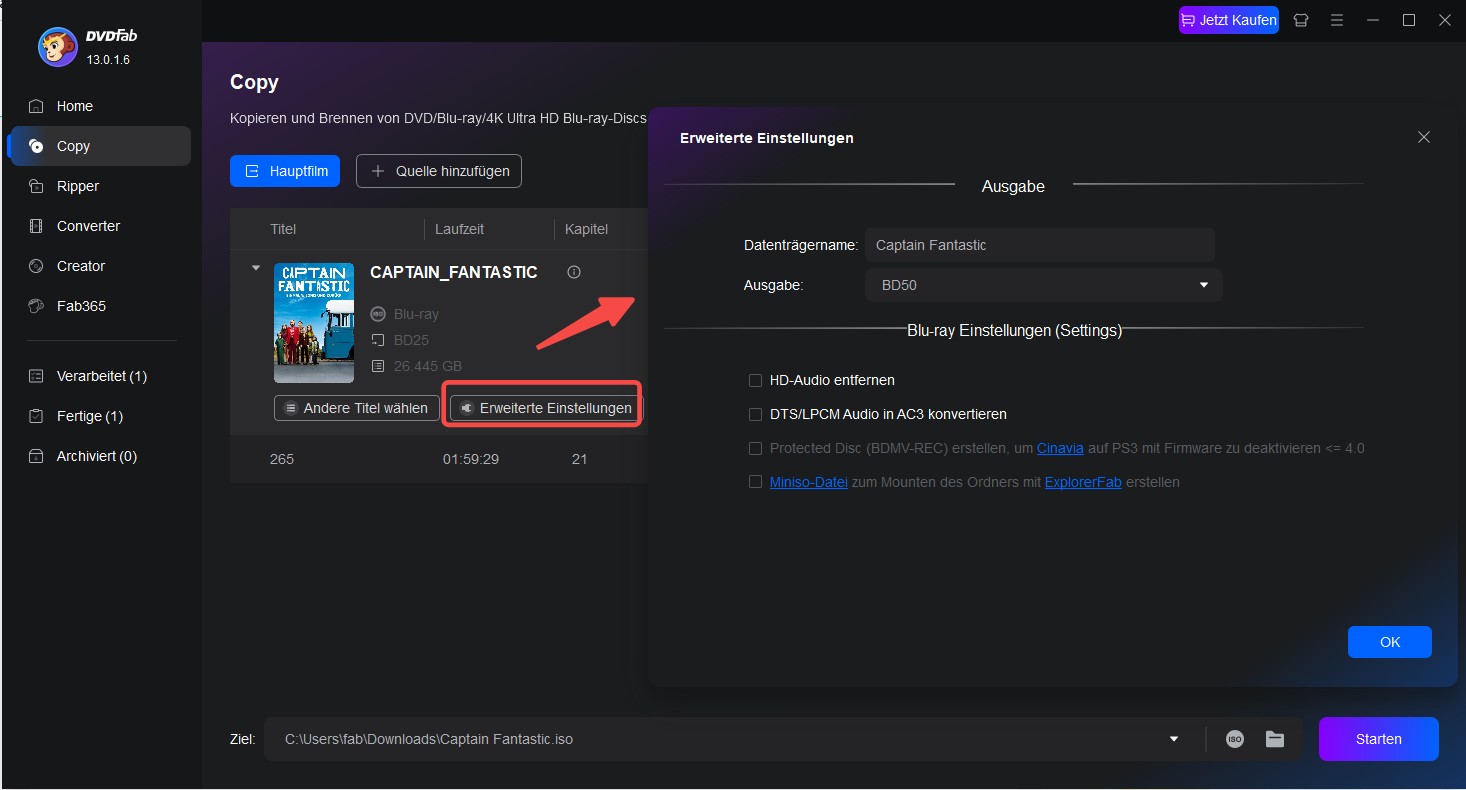The width and height of the screenshot is (1466, 790).
Task: Open output folder icon beside destination path
Action: tap(1275, 739)
